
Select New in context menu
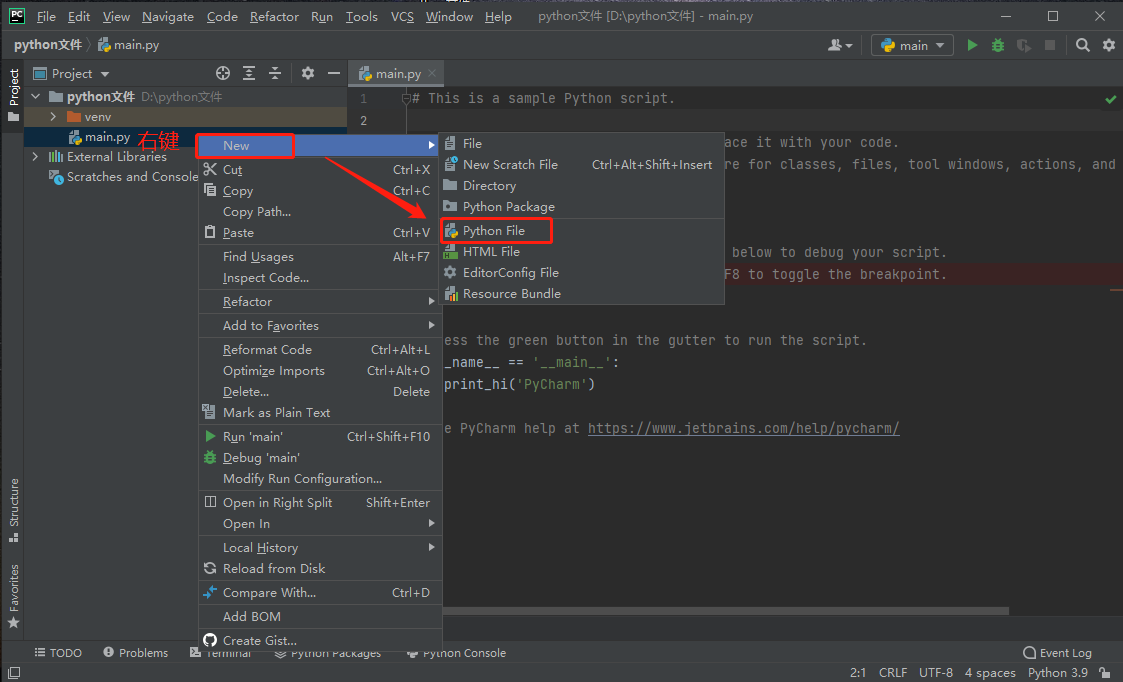pyautogui.click(x=320, y=145)
